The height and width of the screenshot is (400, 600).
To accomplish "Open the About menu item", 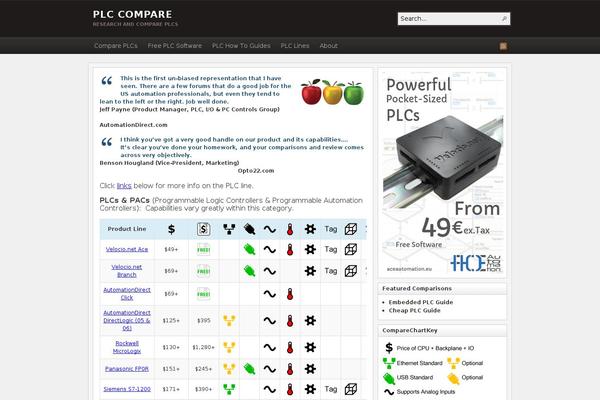I will [328, 46].
